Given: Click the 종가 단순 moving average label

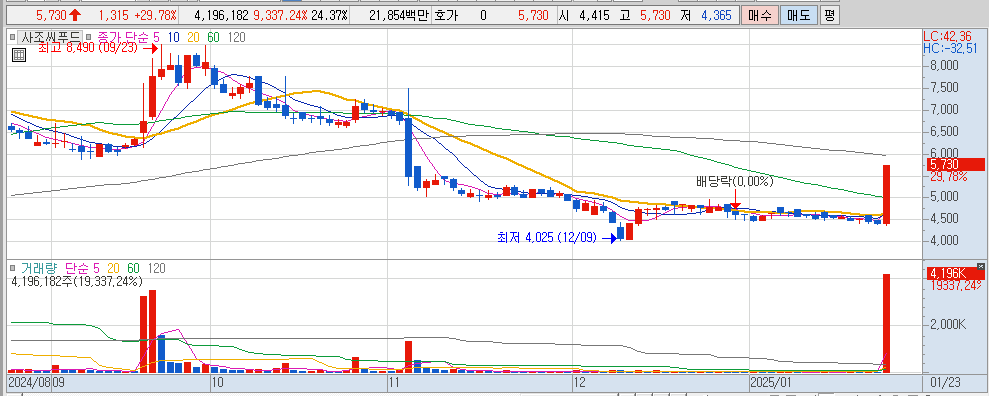Looking at the screenshot, I should coord(122,37).
